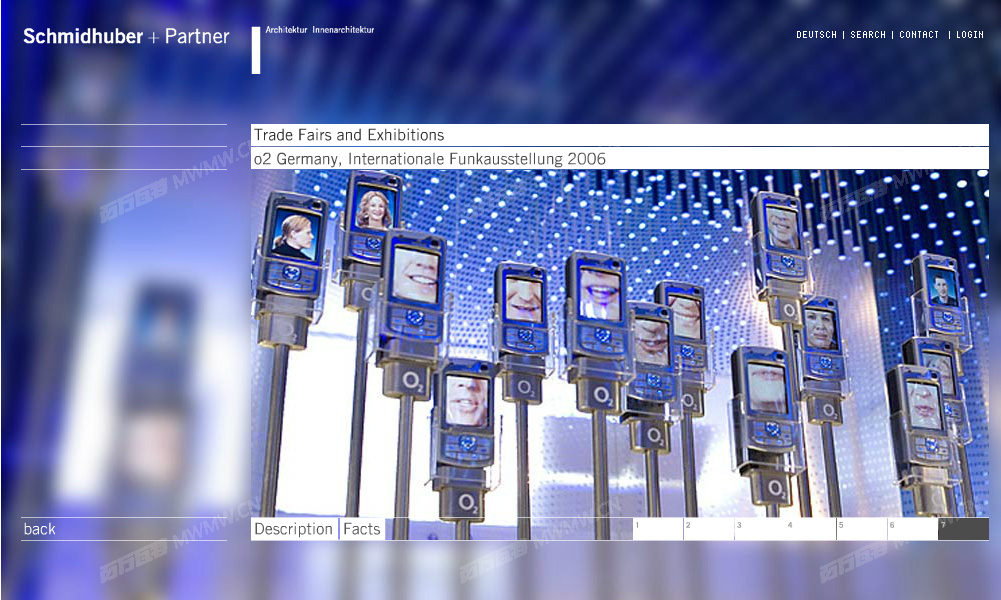1001x600 pixels.
Task: Show slide 3 in the image pager
Action: pos(760,529)
